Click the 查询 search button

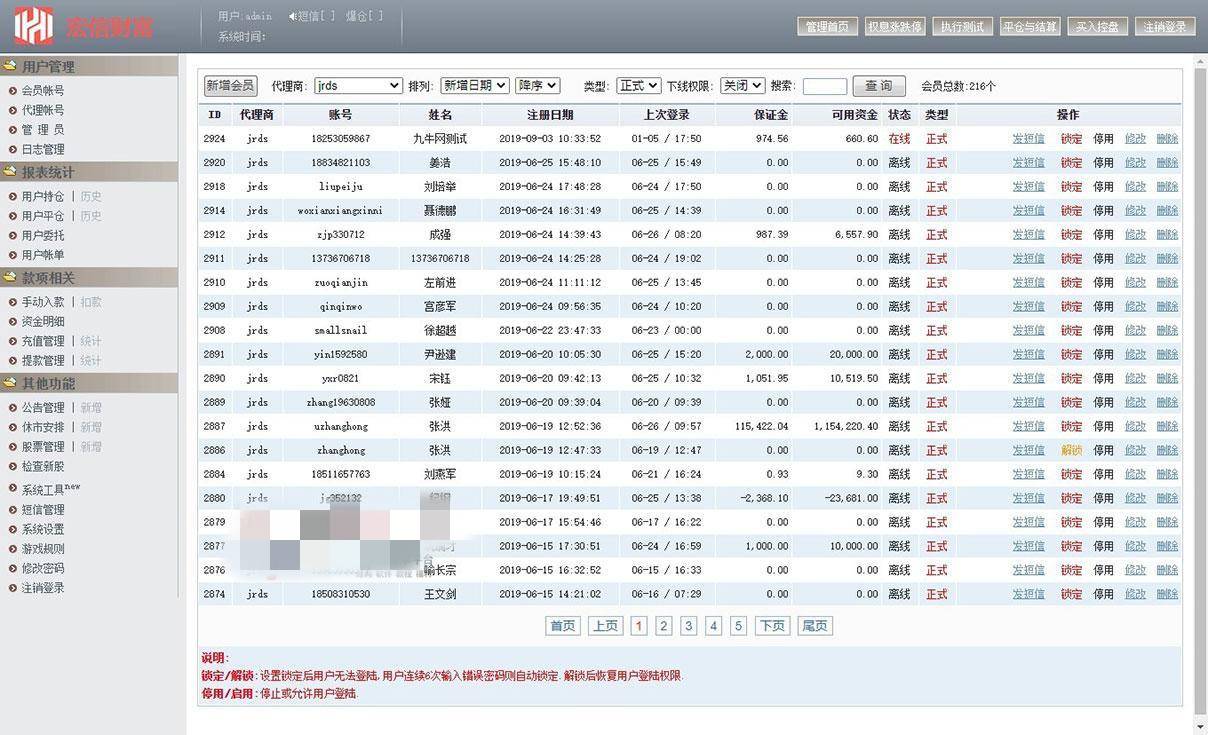coord(877,86)
